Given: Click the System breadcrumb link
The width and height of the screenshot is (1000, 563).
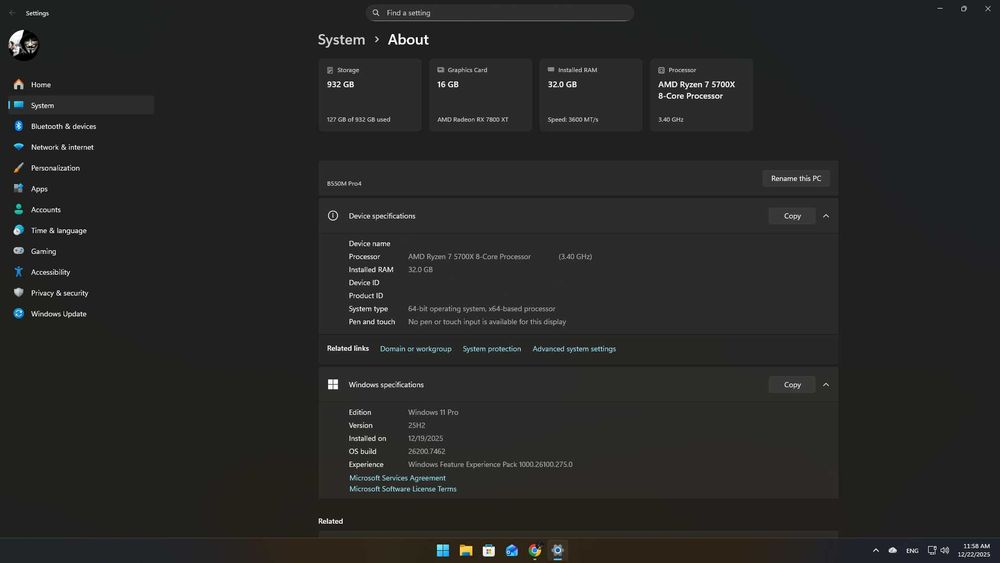Looking at the screenshot, I should (x=341, y=40).
